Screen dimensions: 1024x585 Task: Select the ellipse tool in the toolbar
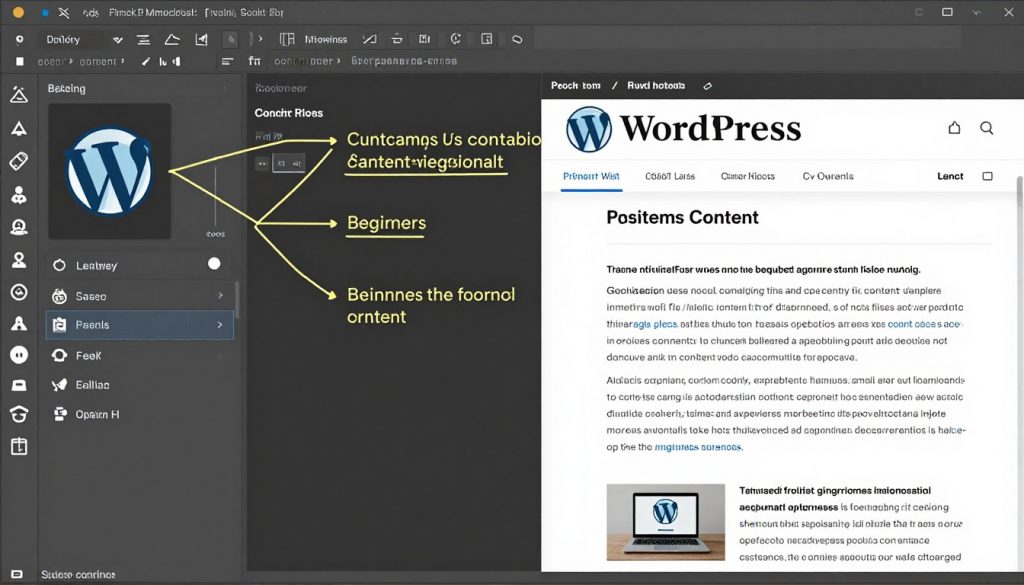[517, 38]
